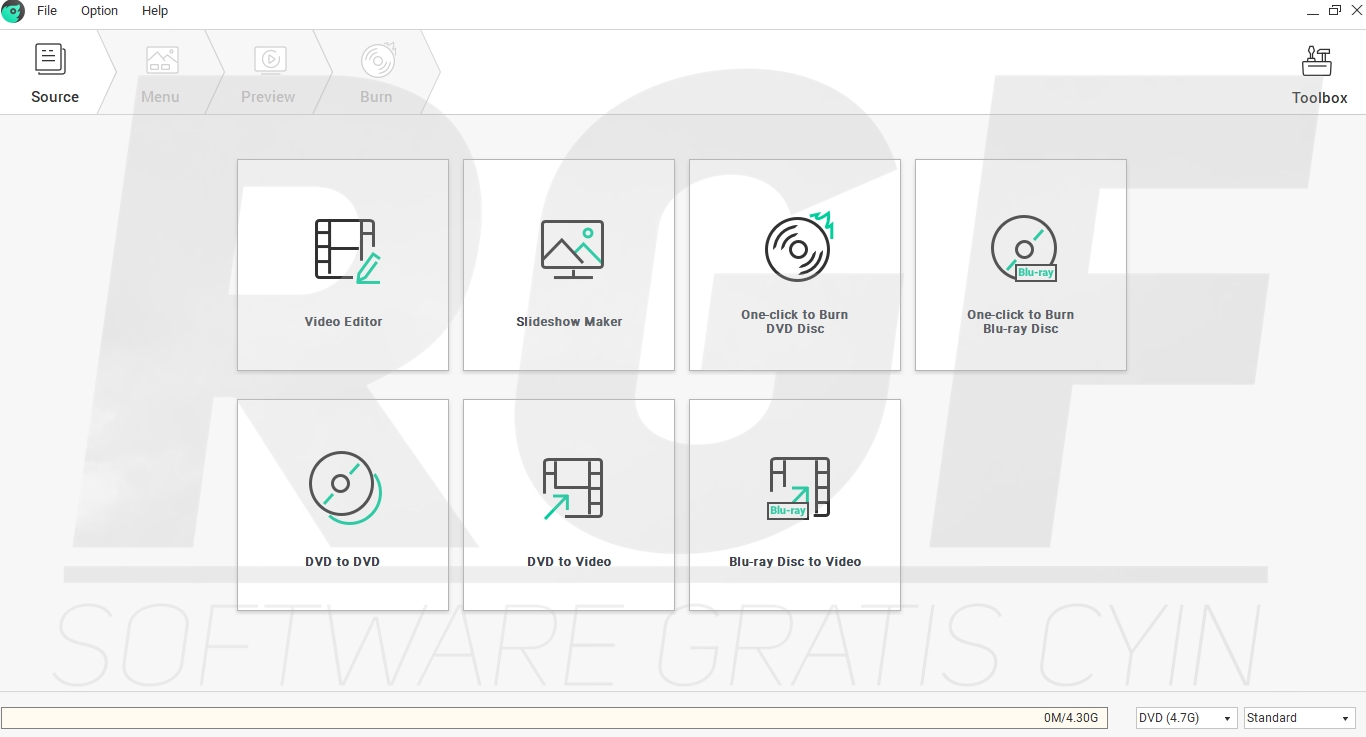
Task: Click the 0M/4.30G capacity text
Action: tap(1071, 718)
